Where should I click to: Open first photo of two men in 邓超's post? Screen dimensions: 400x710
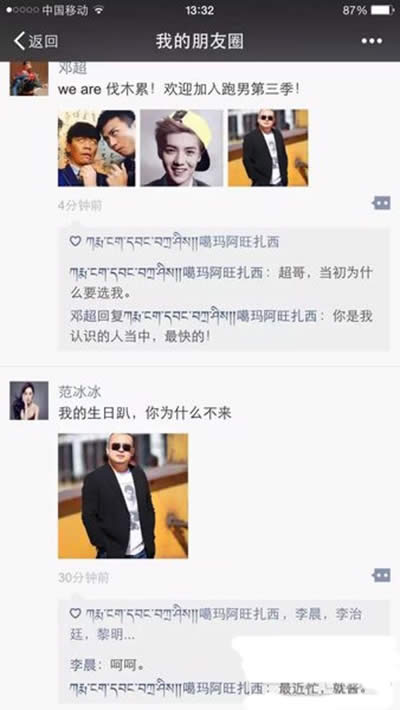[x=96, y=148]
